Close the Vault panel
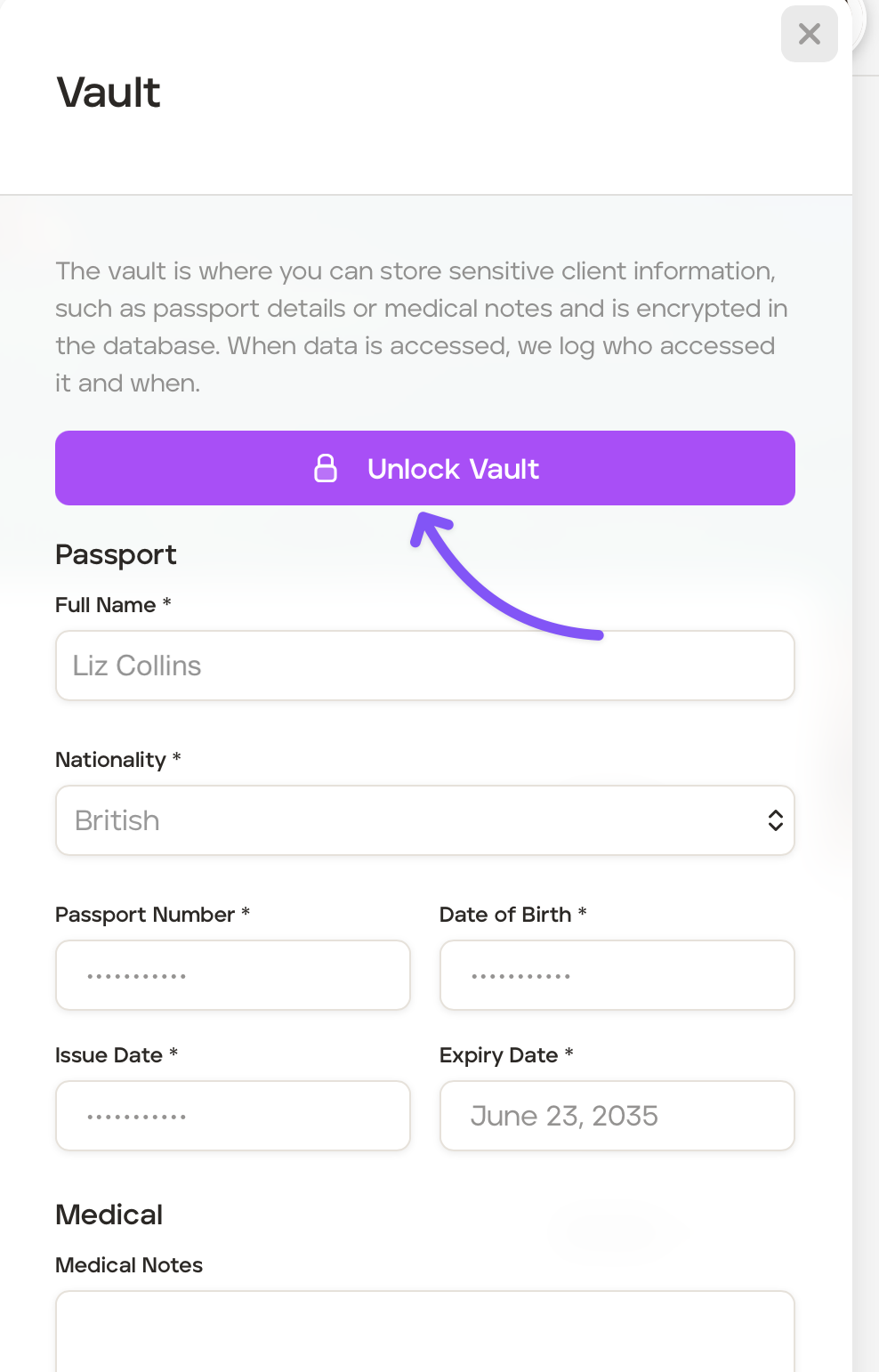Viewport: 879px width, 1372px height. (x=809, y=34)
